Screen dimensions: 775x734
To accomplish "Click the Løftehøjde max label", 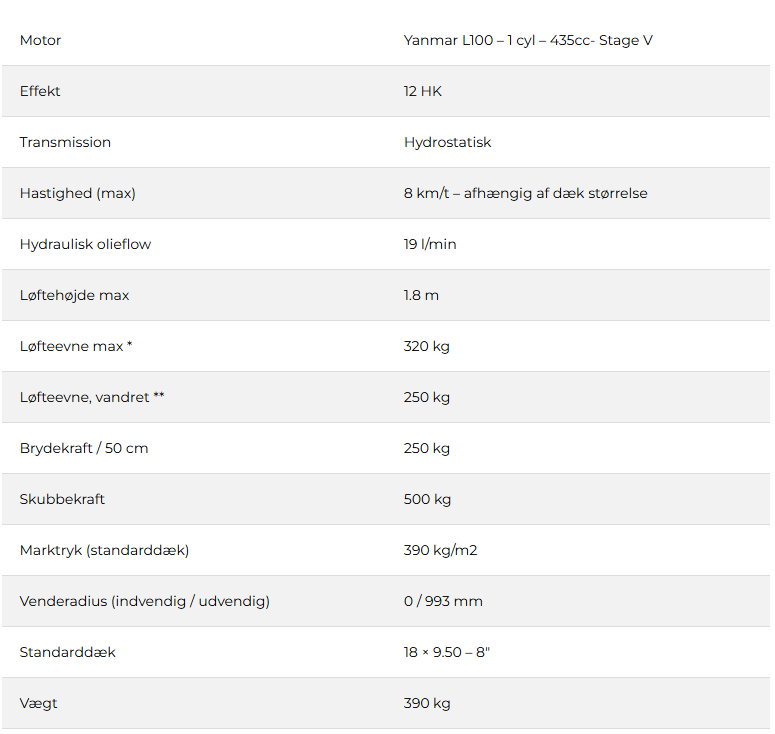I will pos(74,295).
